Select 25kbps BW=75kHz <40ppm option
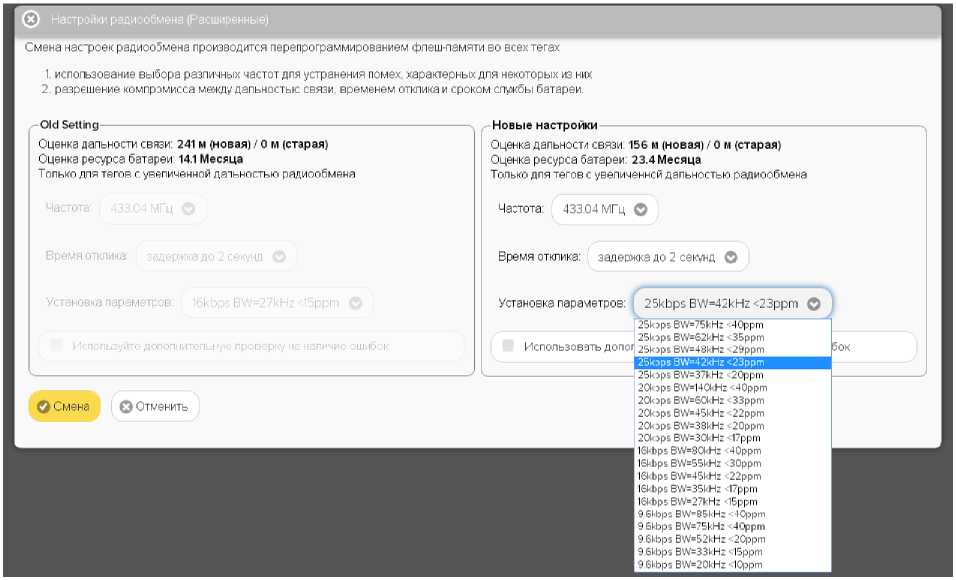This screenshot has height=580, width=956. click(x=733, y=324)
